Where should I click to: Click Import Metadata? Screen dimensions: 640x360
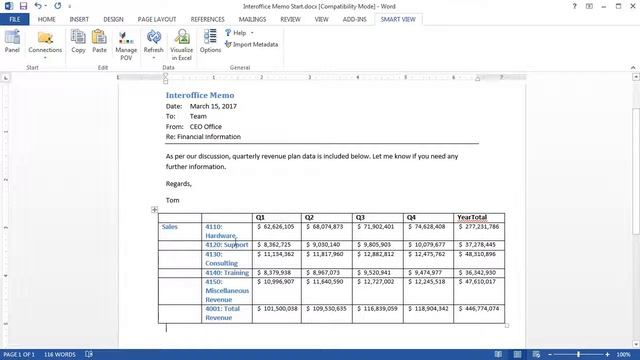coord(251,44)
